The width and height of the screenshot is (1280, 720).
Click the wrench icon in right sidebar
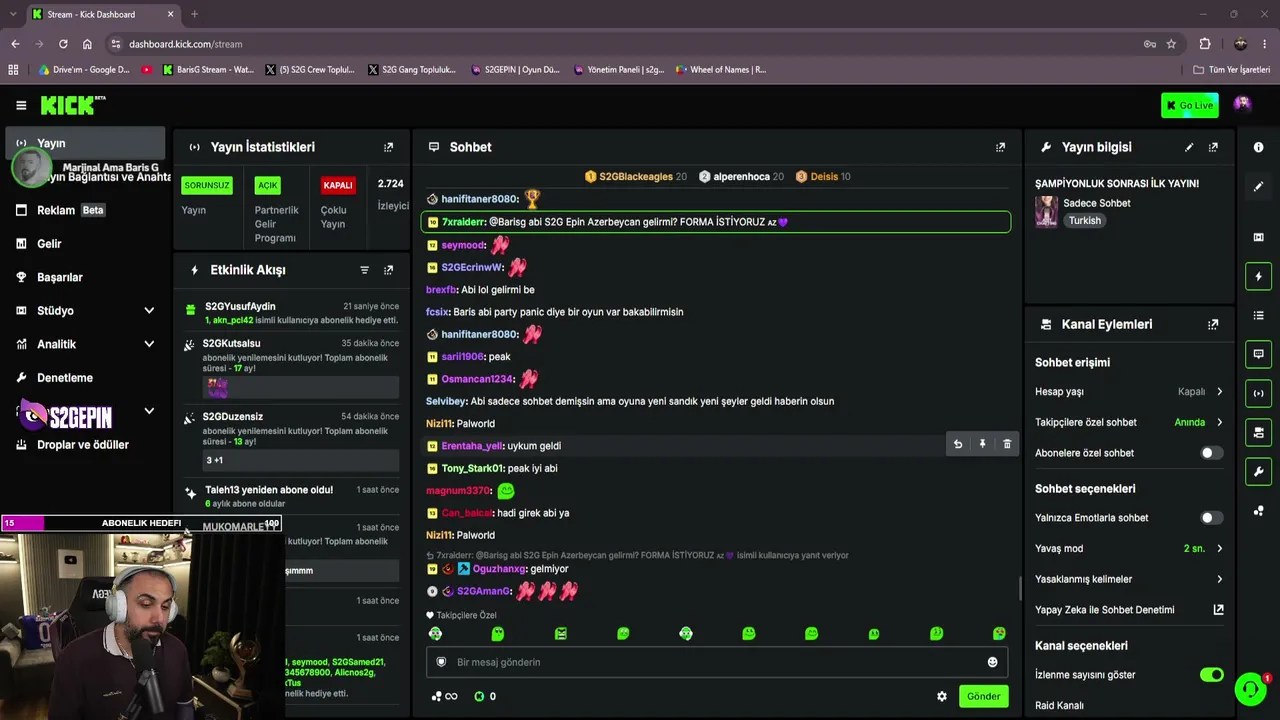[x=1258, y=471]
